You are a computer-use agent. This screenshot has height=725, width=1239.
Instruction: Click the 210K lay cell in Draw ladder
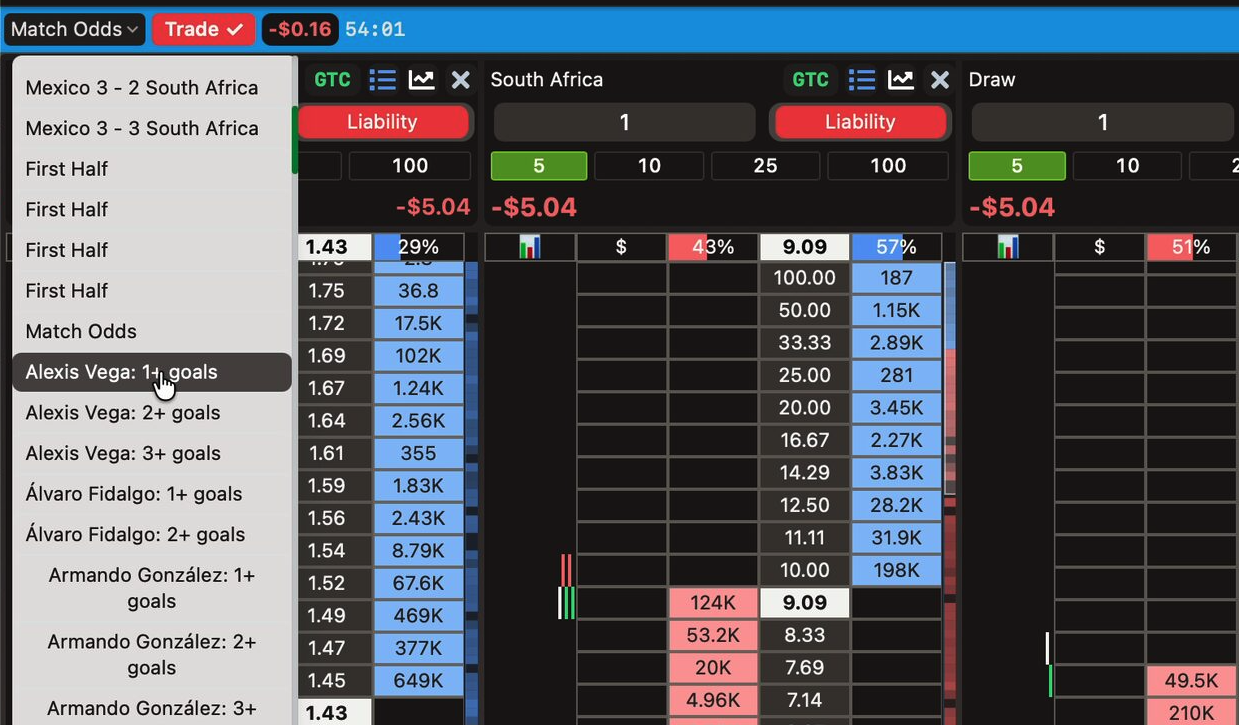(x=1190, y=713)
